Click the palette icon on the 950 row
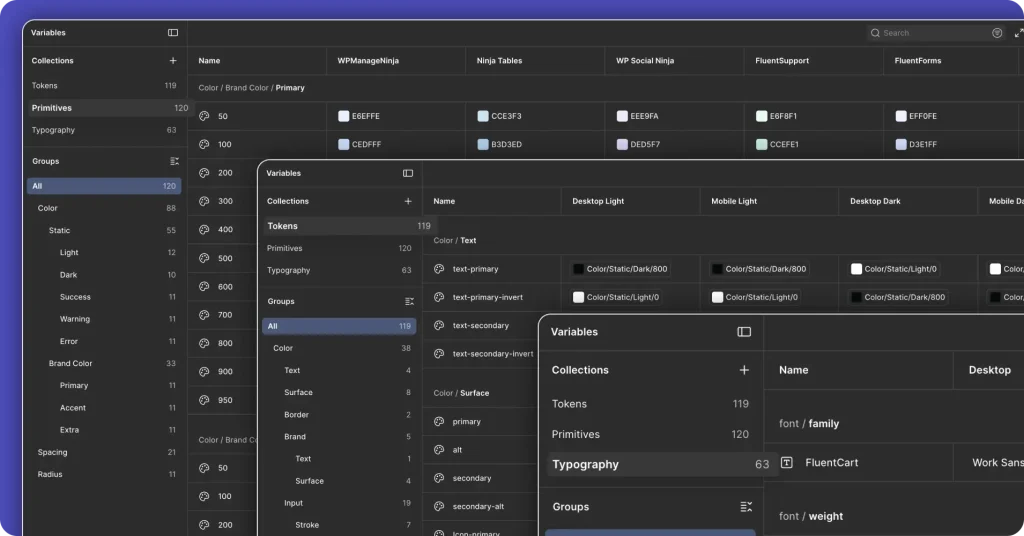The image size is (1024, 536). [x=204, y=400]
